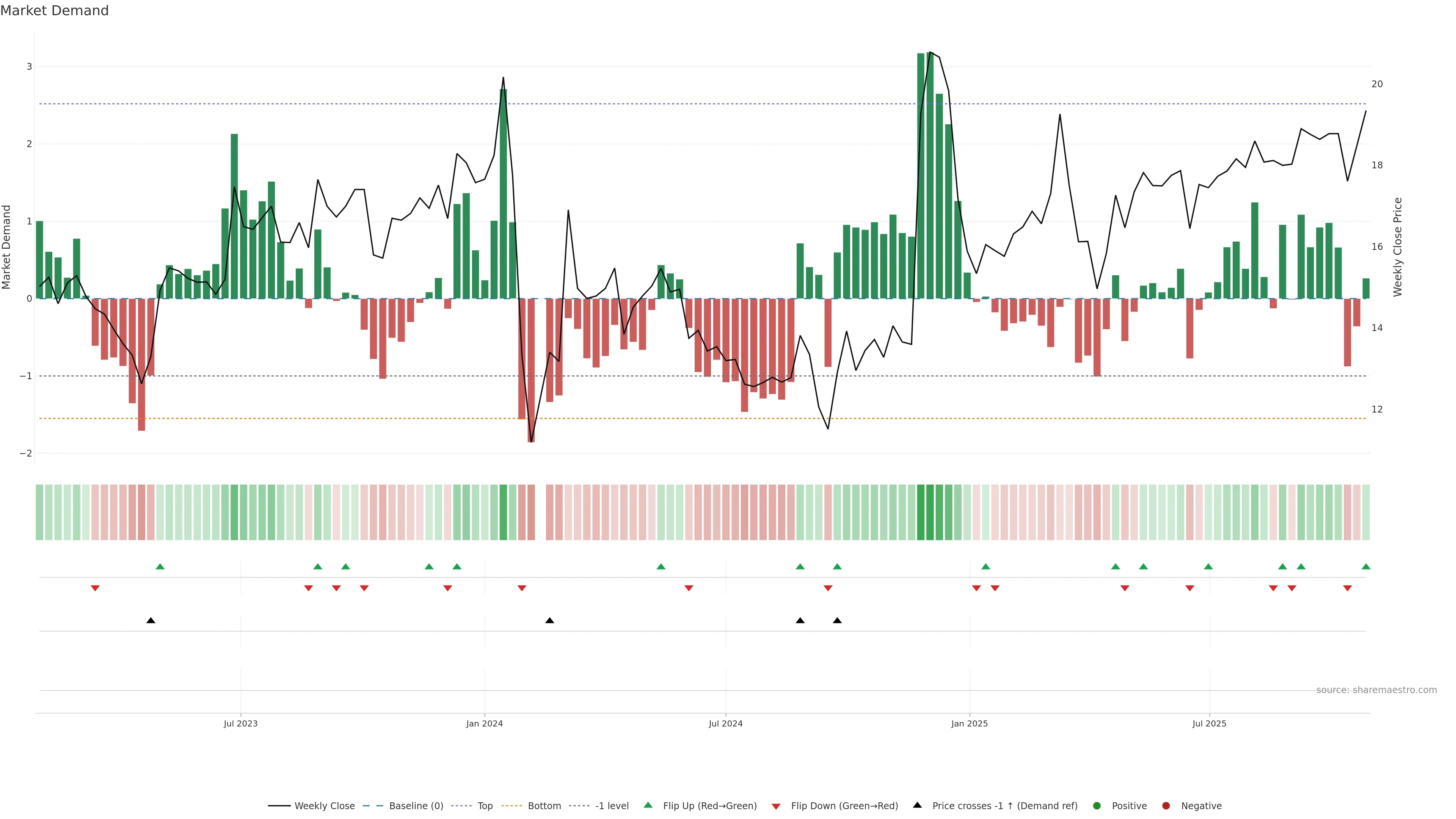Image resolution: width=1456 pixels, height=819 pixels.
Task: Click the rightmost green flip-up triangle marker
Action: coord(1366,567)
